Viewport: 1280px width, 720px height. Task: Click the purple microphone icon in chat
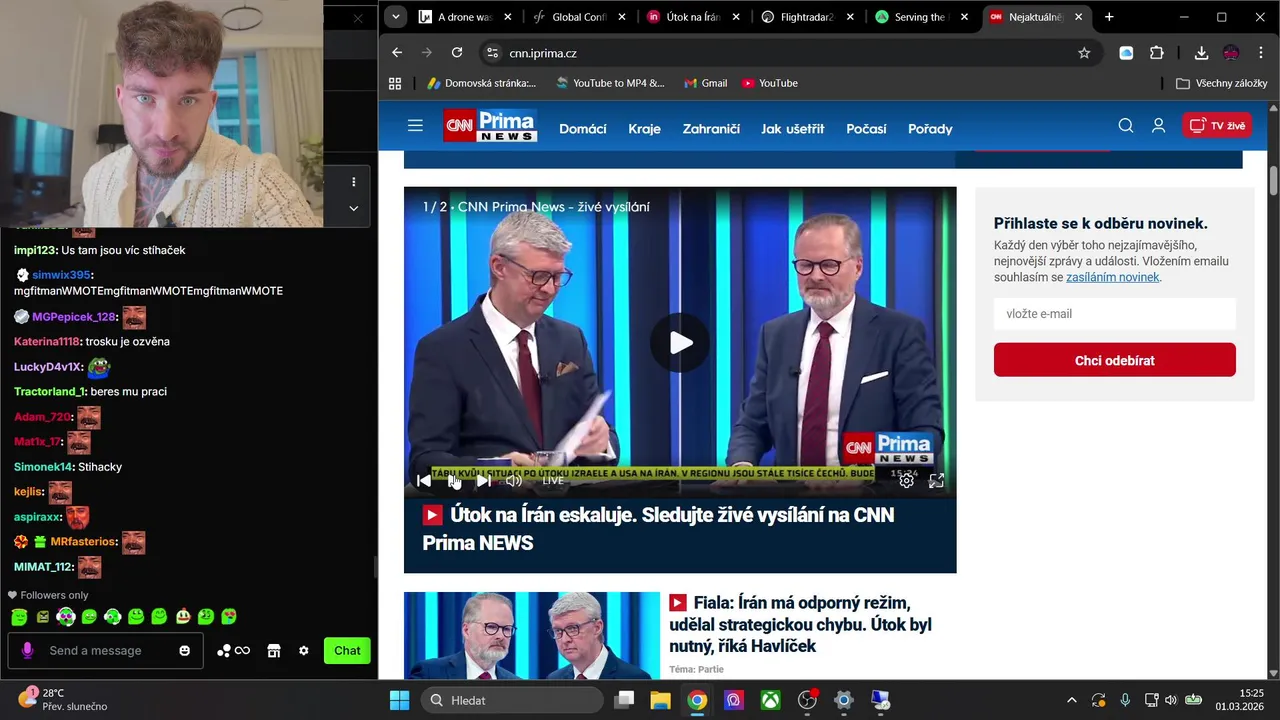[x=27, y=651]
